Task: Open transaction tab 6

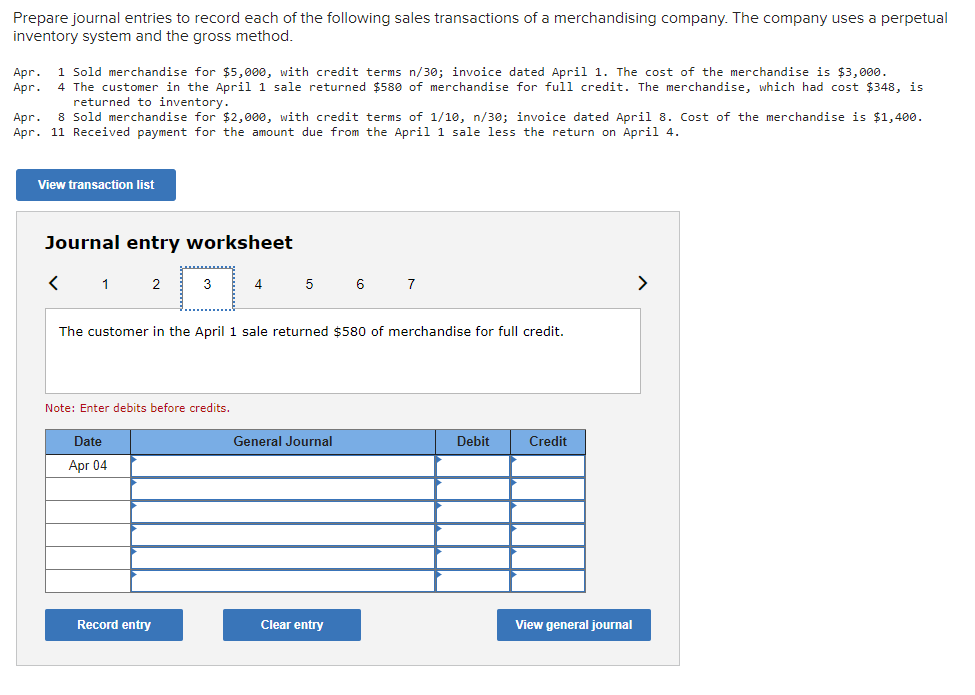Action: (x=359, y=284)
